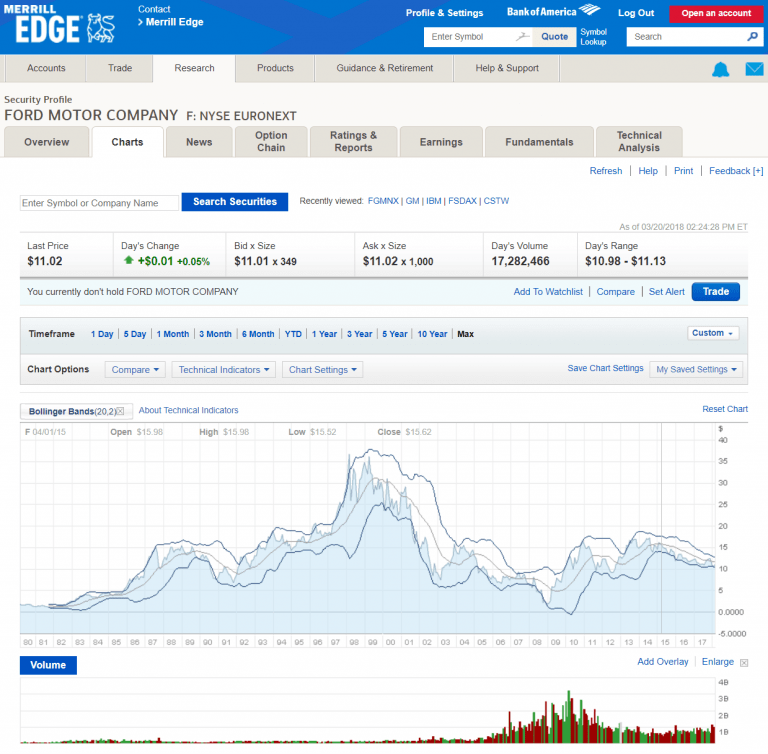Open recently viewed FGMNX
768x754 pixels.
pos(383,201)
